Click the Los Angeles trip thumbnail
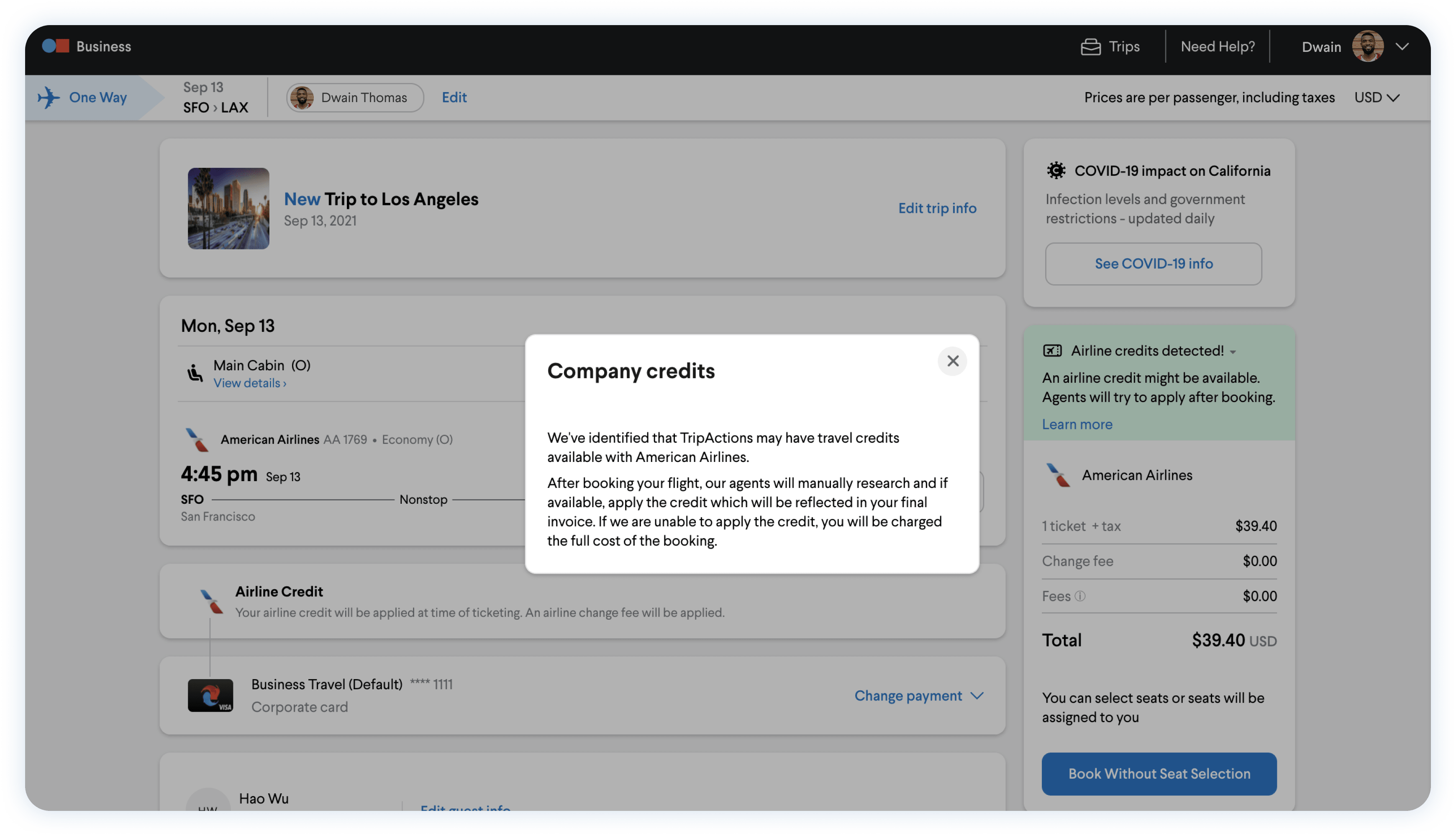Viewport: 1456px width, 836px height. pyautogui.click(x=228, y=208)
